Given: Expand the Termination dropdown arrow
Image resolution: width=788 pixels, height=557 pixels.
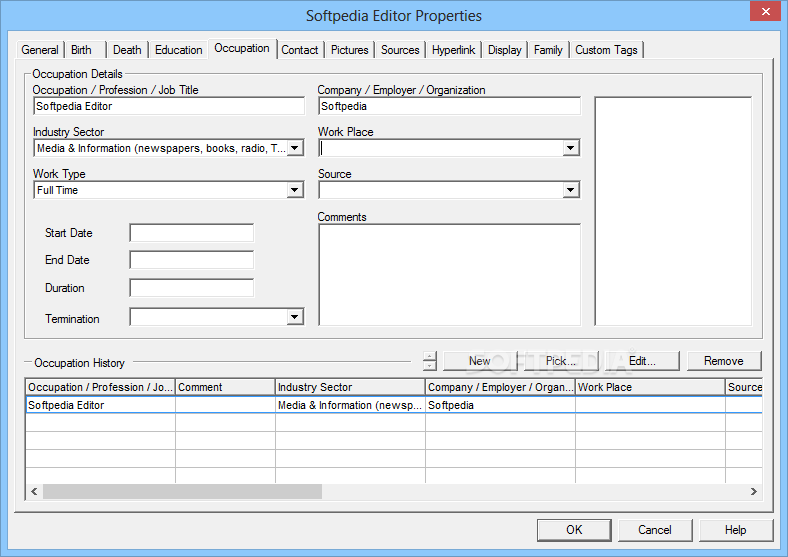Looking at the screenshot, I should (x=295, y=317).
